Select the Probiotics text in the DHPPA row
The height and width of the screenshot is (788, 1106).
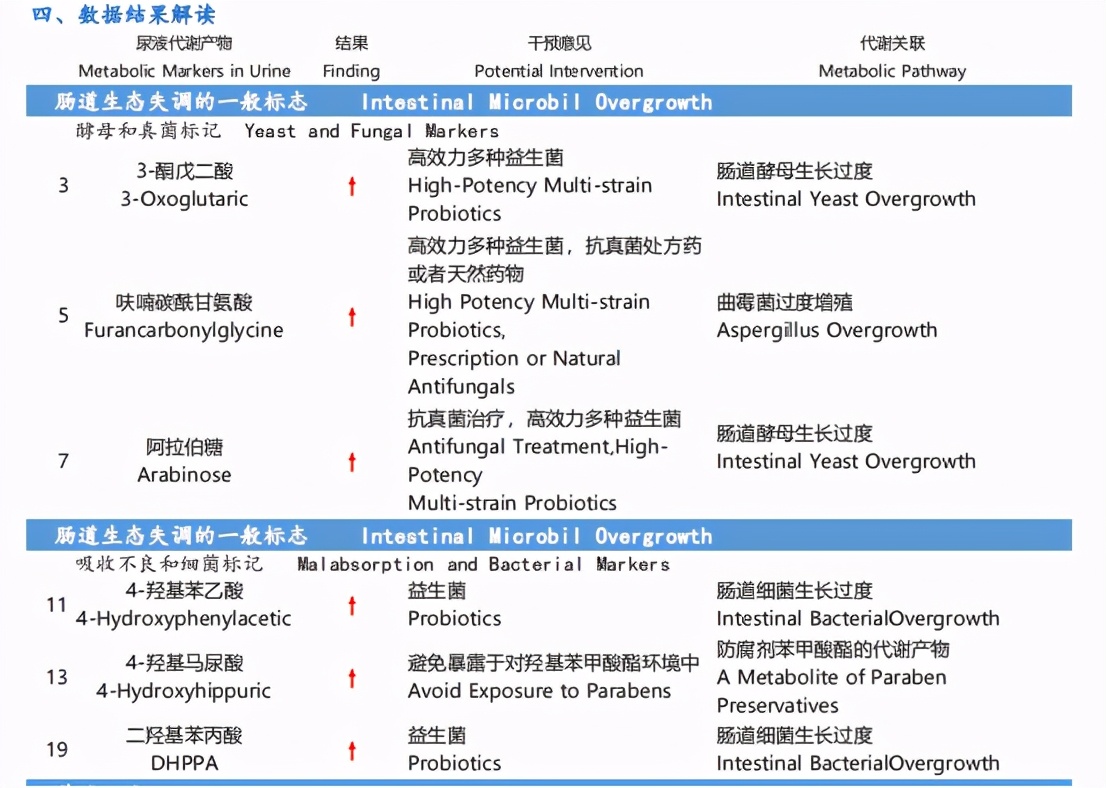[x=454, y=763]
